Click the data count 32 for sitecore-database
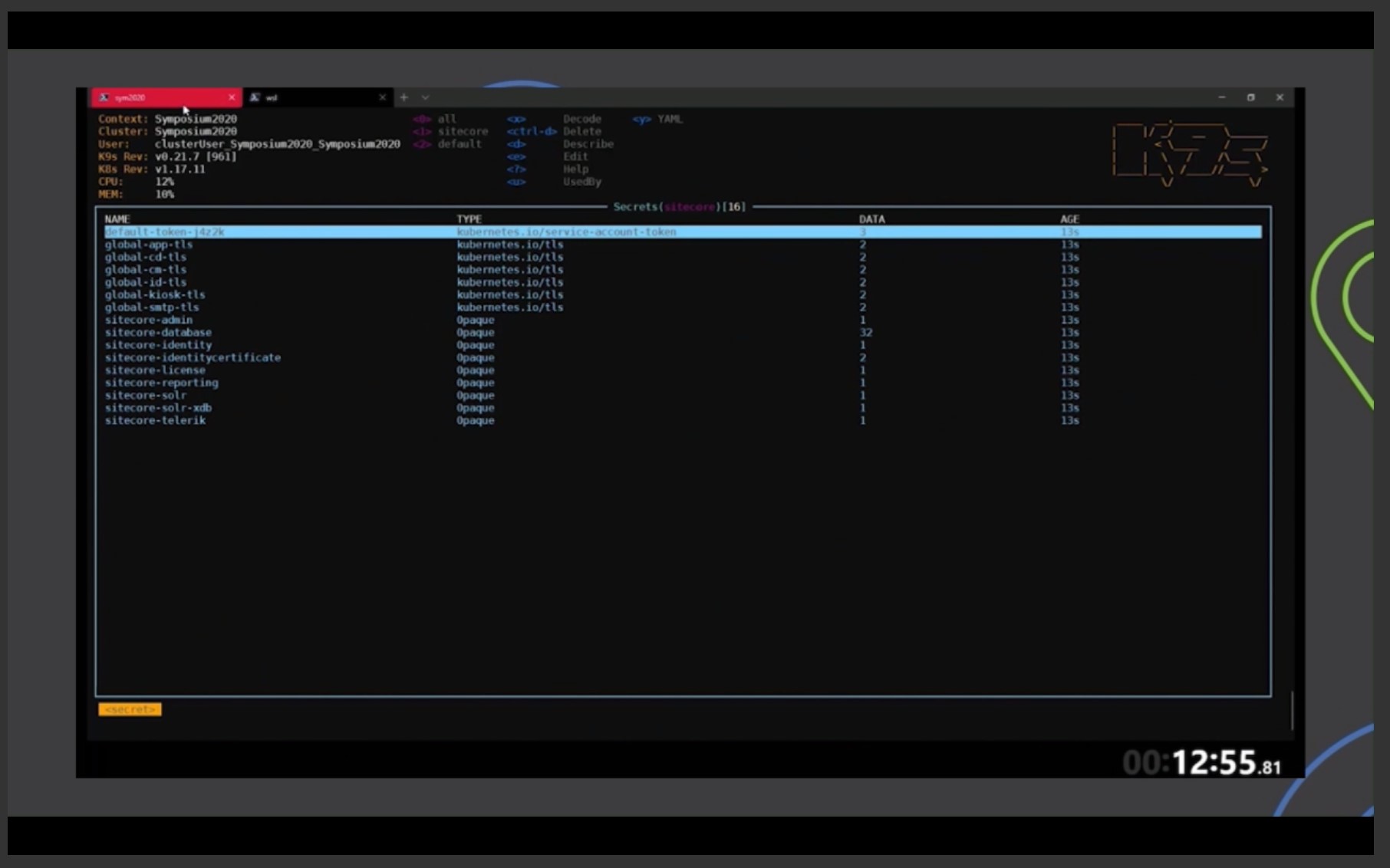This screenshot has height=868, width=1390. [x=865, y=332]
